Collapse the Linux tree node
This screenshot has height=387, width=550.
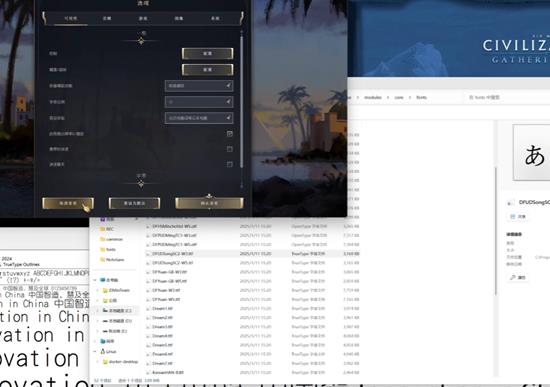(x=95, y=351)
